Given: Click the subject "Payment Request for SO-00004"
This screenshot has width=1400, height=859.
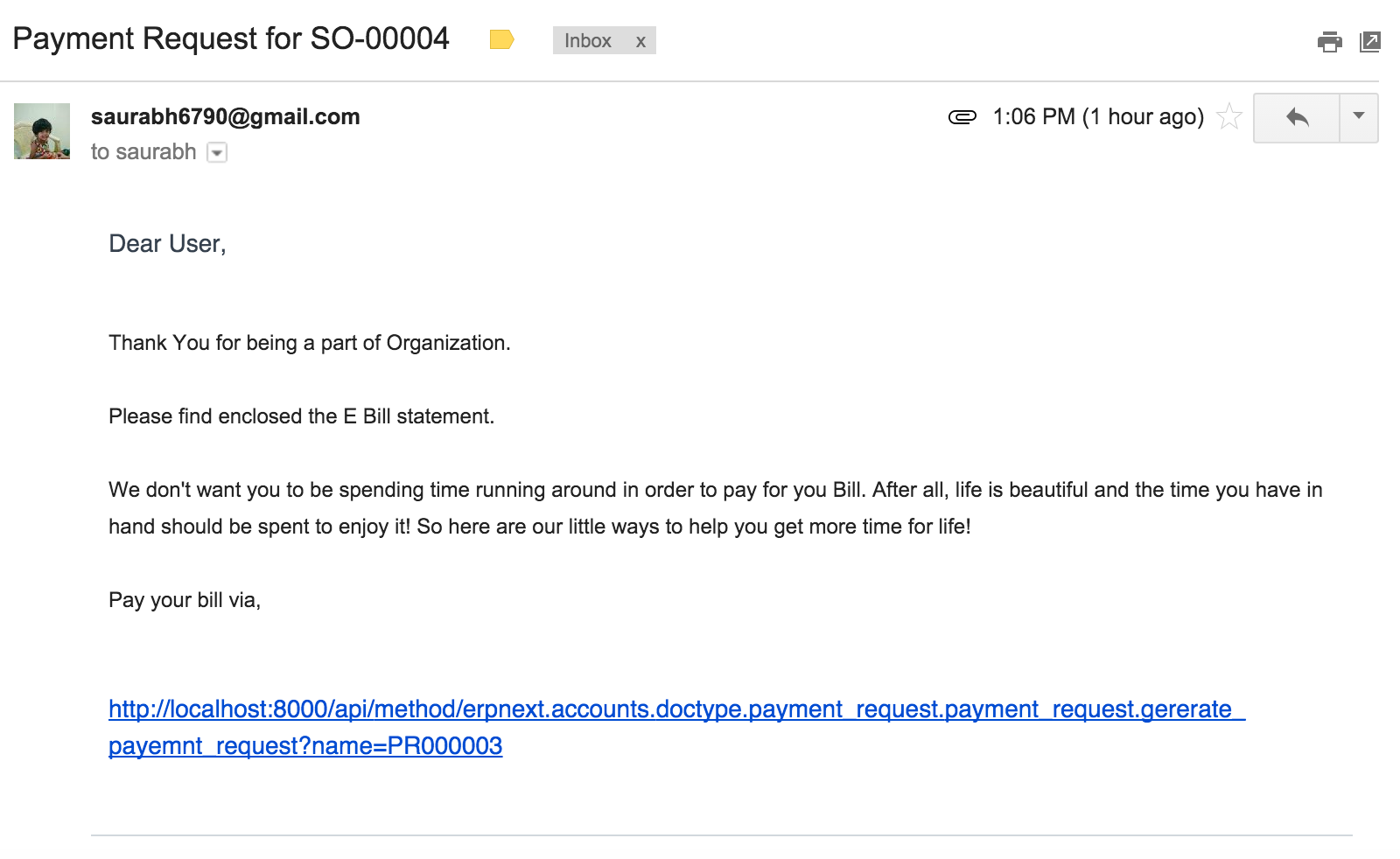Looking at the screenshot, I should tap(231, 39).
